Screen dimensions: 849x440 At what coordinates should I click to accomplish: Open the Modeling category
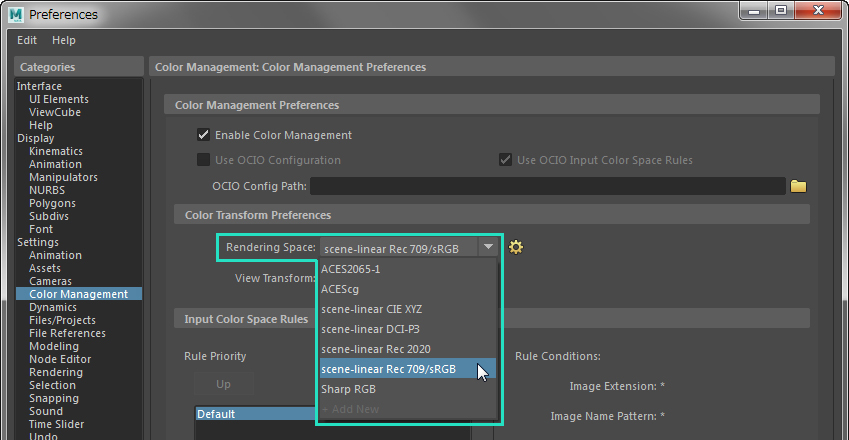(x=54, y=346)
